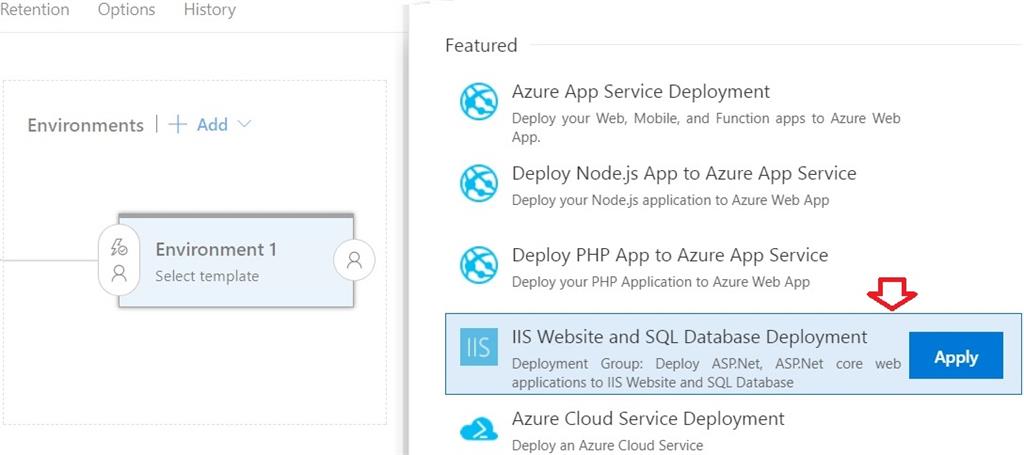Expand the Add environment dropdown chevron
This screenshot has width=1024, height=455.
244,125
